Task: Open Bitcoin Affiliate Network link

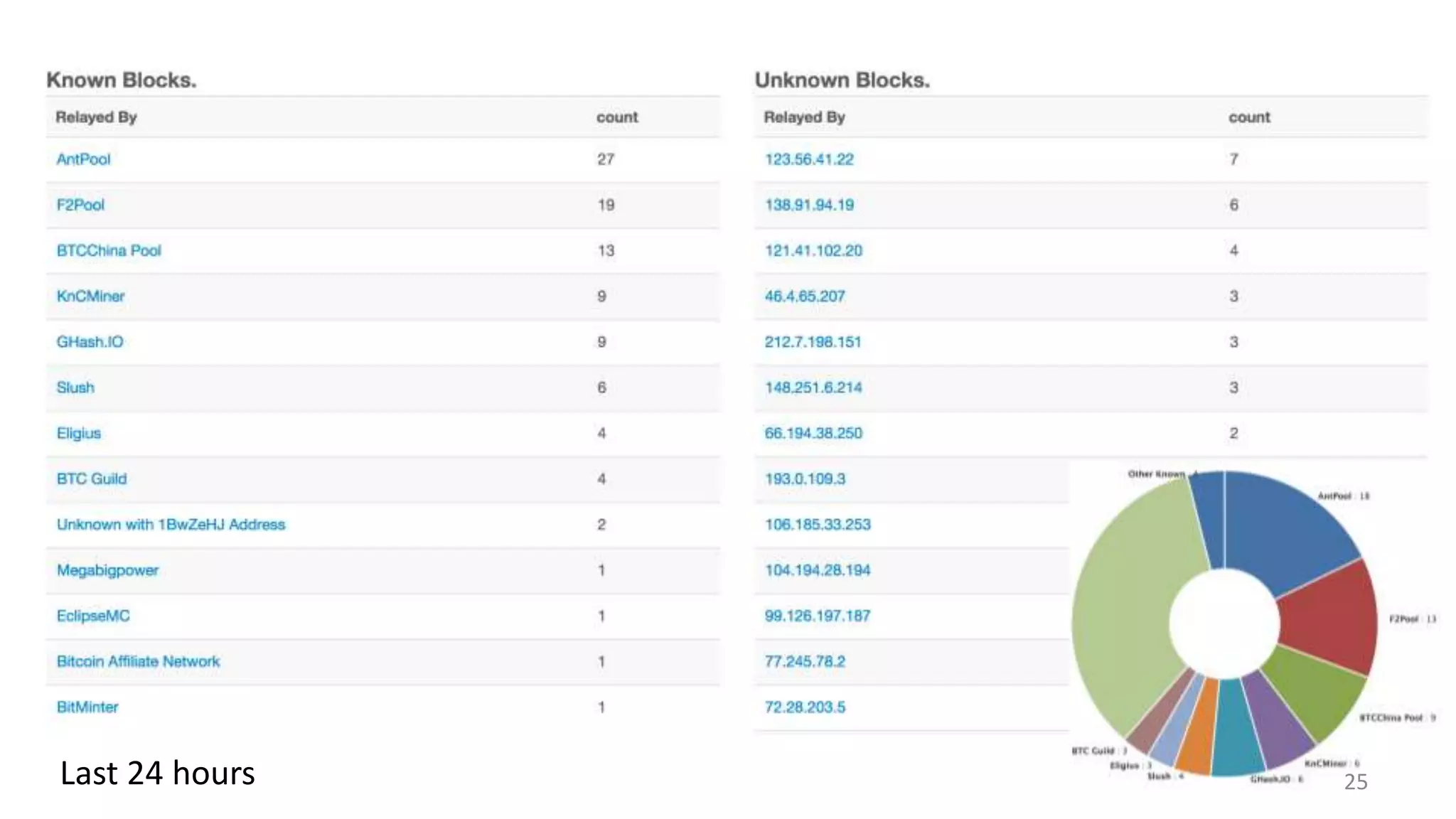Action: [x=138, y=661]
